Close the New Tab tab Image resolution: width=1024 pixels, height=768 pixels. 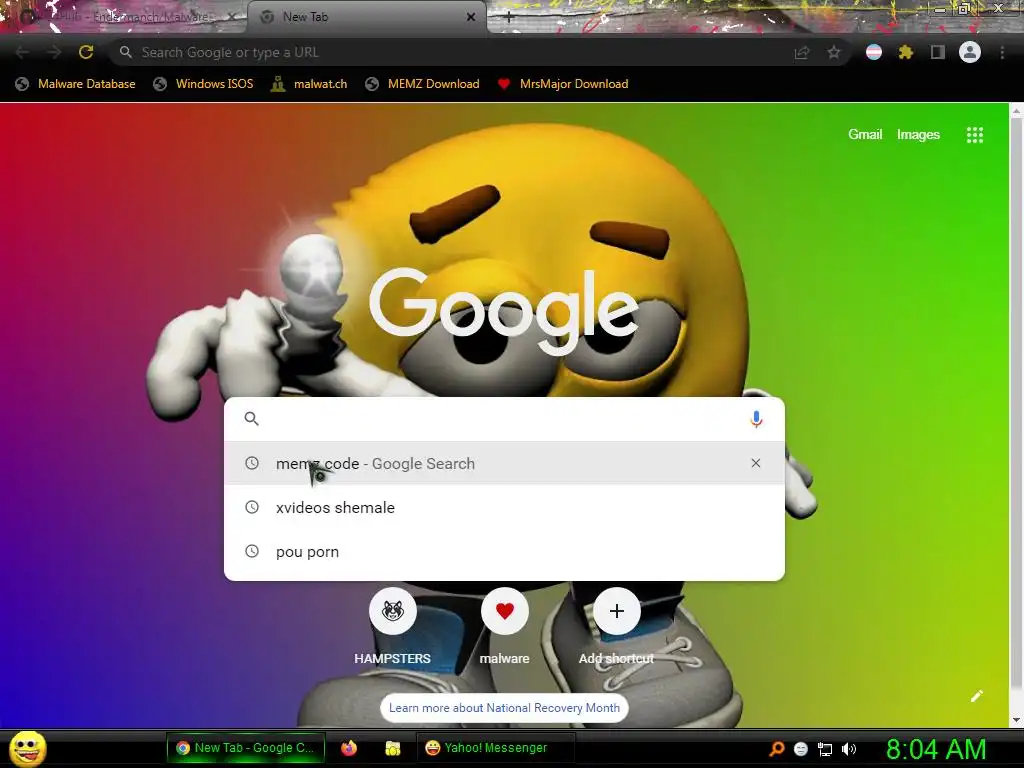pyautogui.click(x=471, y=17)
